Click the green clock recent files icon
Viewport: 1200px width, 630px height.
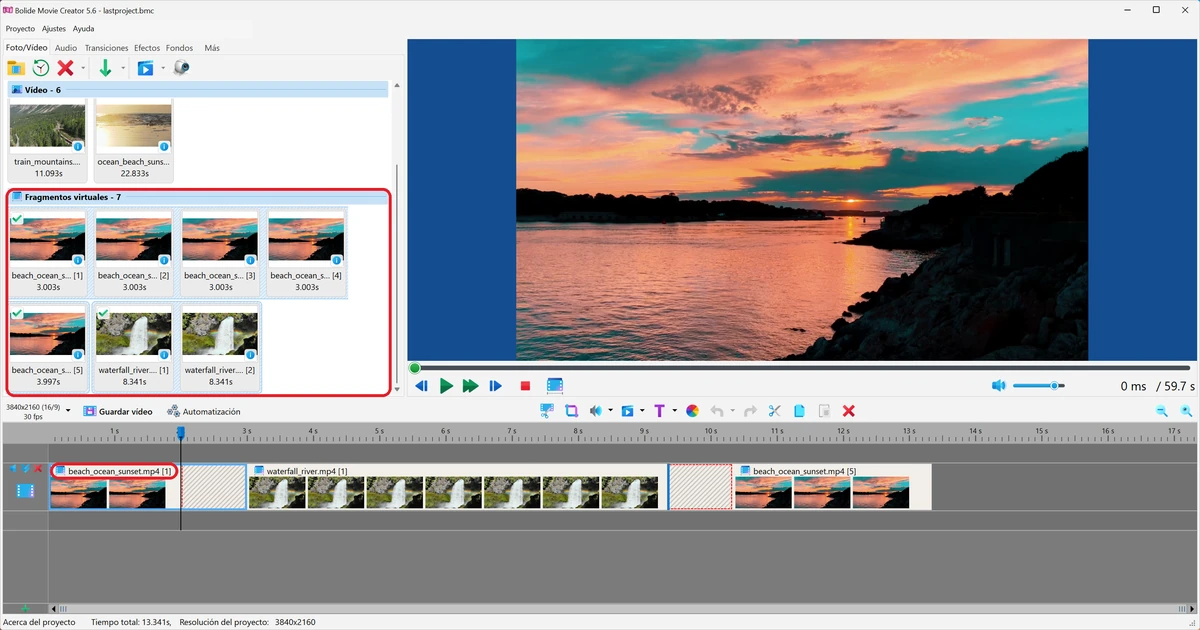click(x=41, y=68)
